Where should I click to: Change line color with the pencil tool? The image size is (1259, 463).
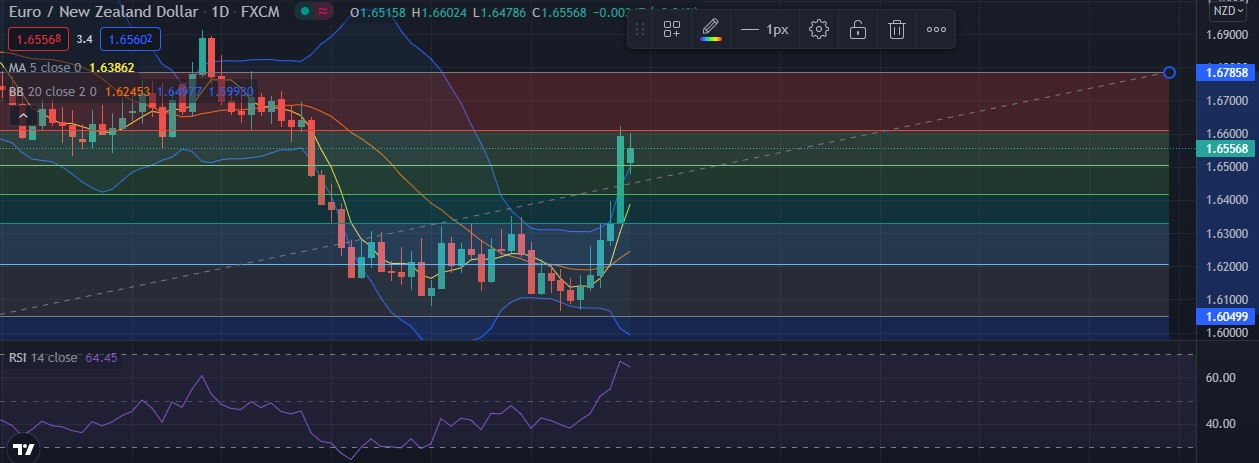(711, 30)
